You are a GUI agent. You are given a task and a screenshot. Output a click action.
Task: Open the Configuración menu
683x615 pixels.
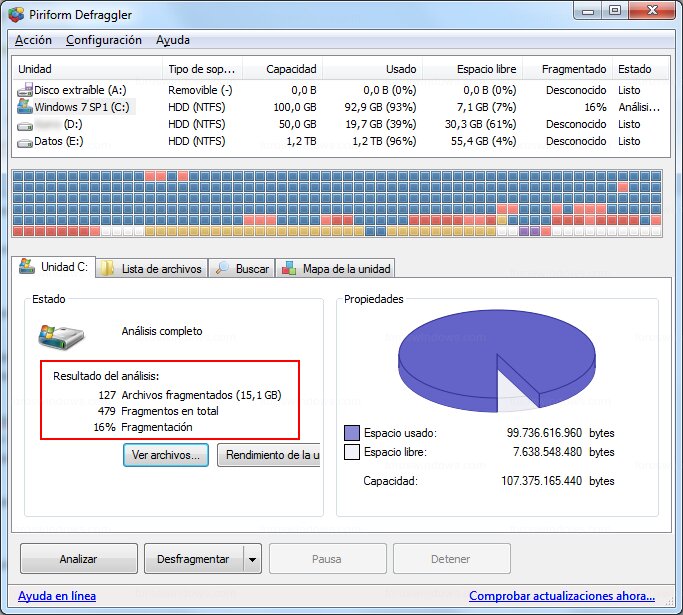[x=104, y=40]
